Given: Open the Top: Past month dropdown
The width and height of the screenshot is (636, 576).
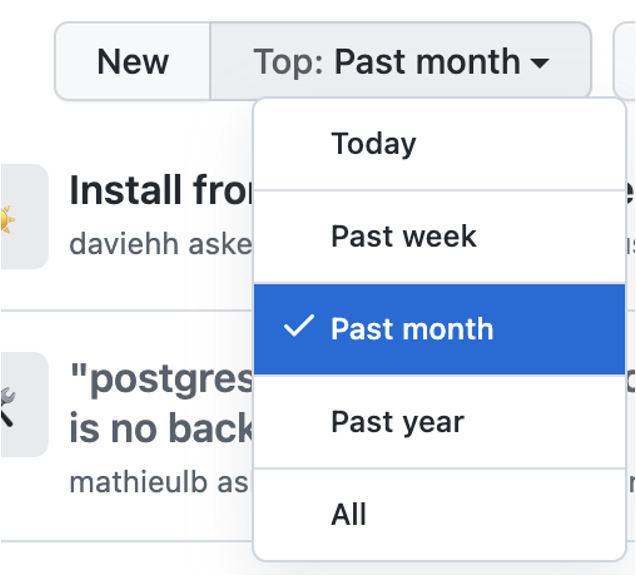Looking at the screenshot, I should click(x=401, y=61).
